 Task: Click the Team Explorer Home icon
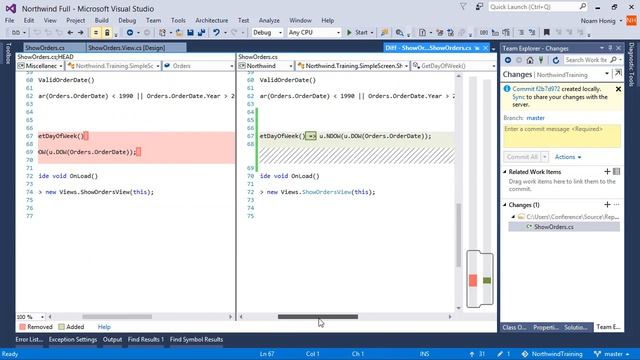(530, 60)
